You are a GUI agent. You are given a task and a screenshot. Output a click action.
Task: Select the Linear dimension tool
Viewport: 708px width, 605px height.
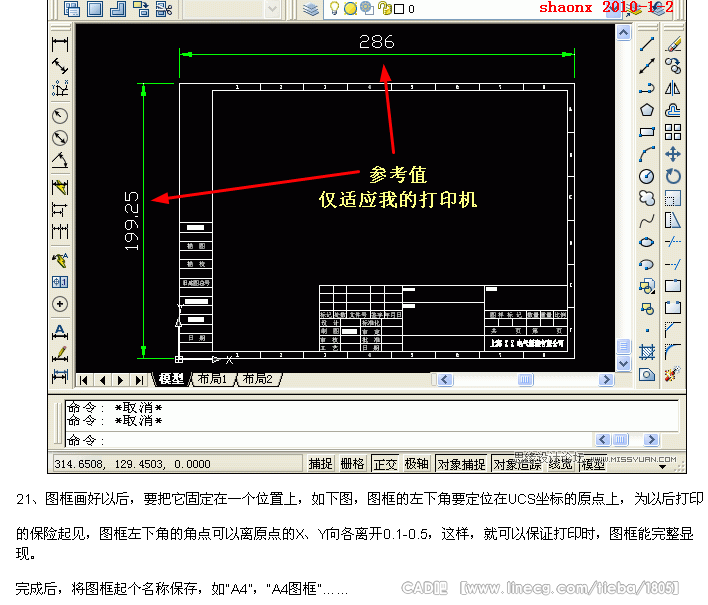coord(60,45)
